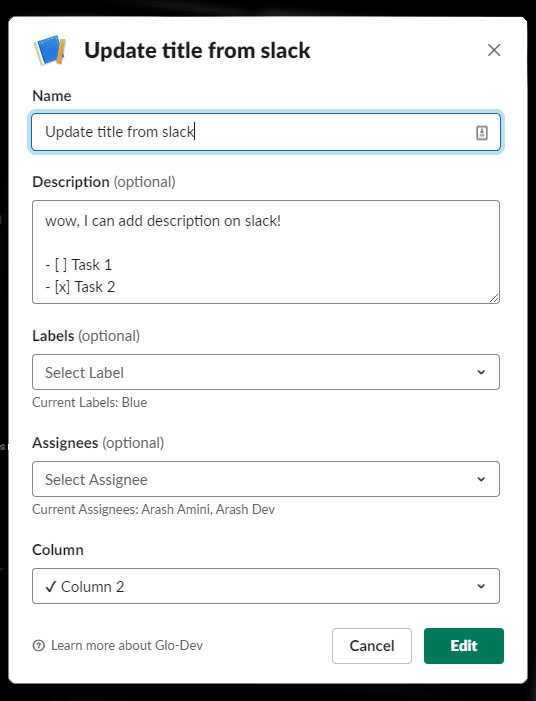Expand the Column 2 dropdown
The image size is (536, 701).
point(266,586)
